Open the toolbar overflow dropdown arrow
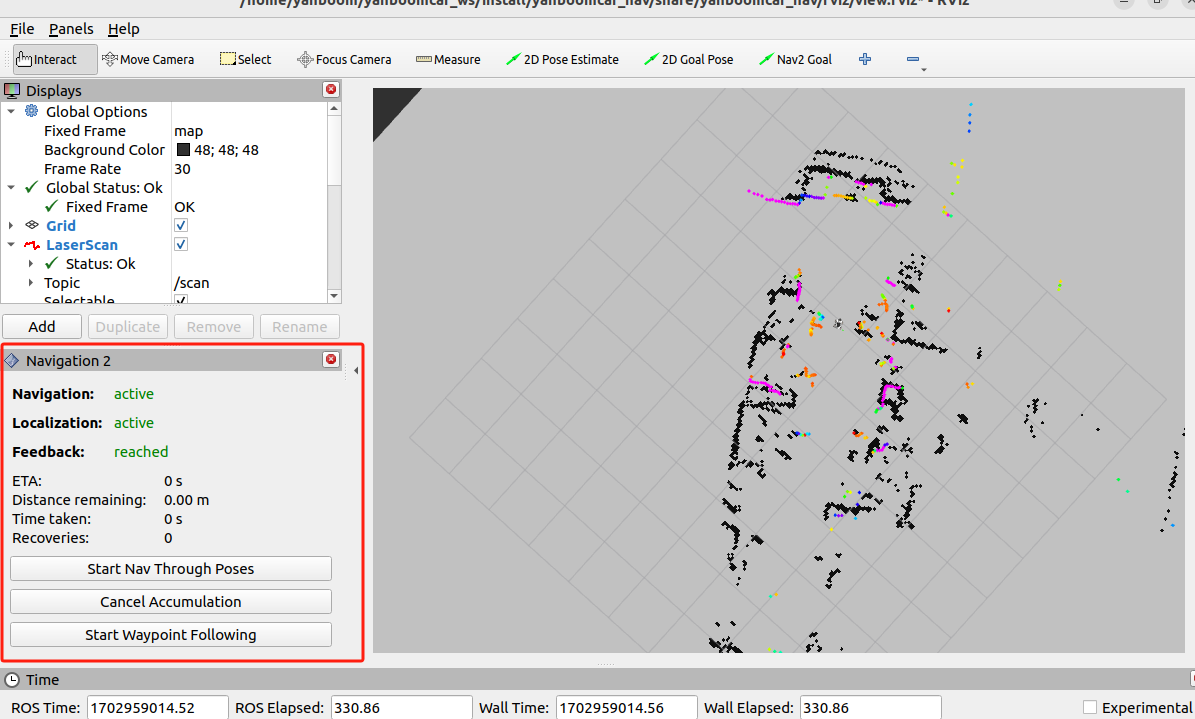Viewport: 1195px width, 719px height. (x=924, y=70)
